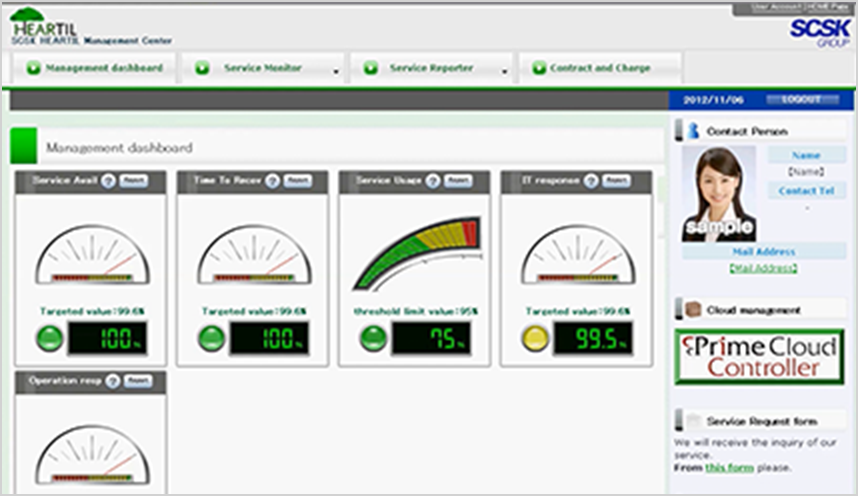Click the 'this form' service request link
858x496 pixels.
pos(728,467)
